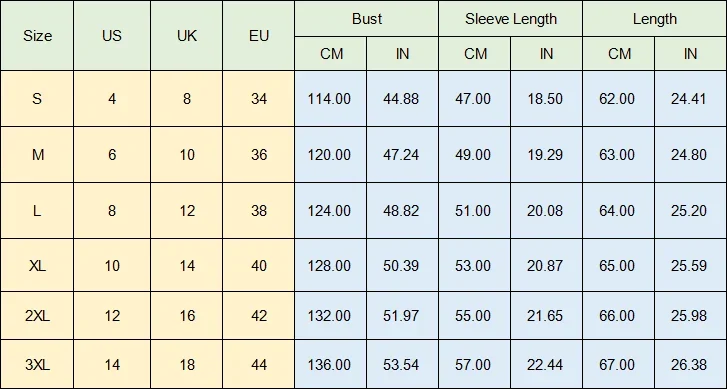The image size is (727, 389).
Task: Select the Length header cell
Action: (655, 19)
